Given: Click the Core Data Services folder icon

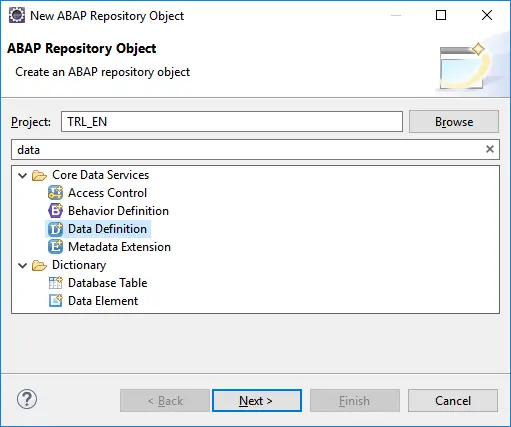Looking at the screenshot, I should [39, 175].
